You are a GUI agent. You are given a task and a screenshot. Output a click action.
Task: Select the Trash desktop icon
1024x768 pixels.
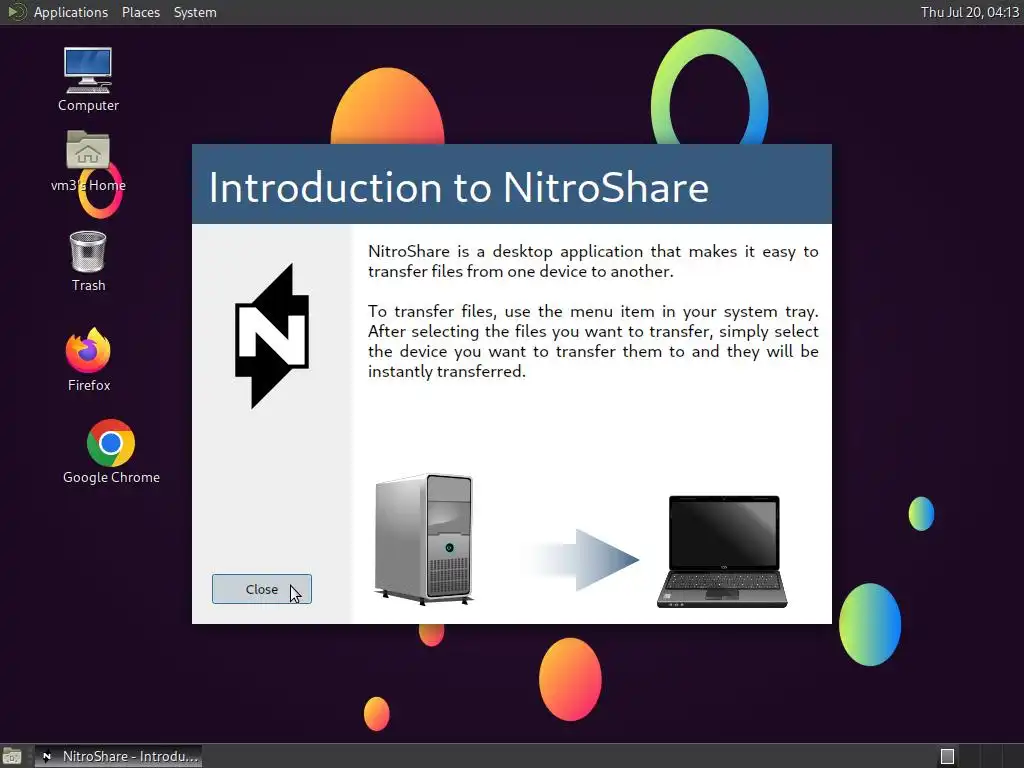88,261
